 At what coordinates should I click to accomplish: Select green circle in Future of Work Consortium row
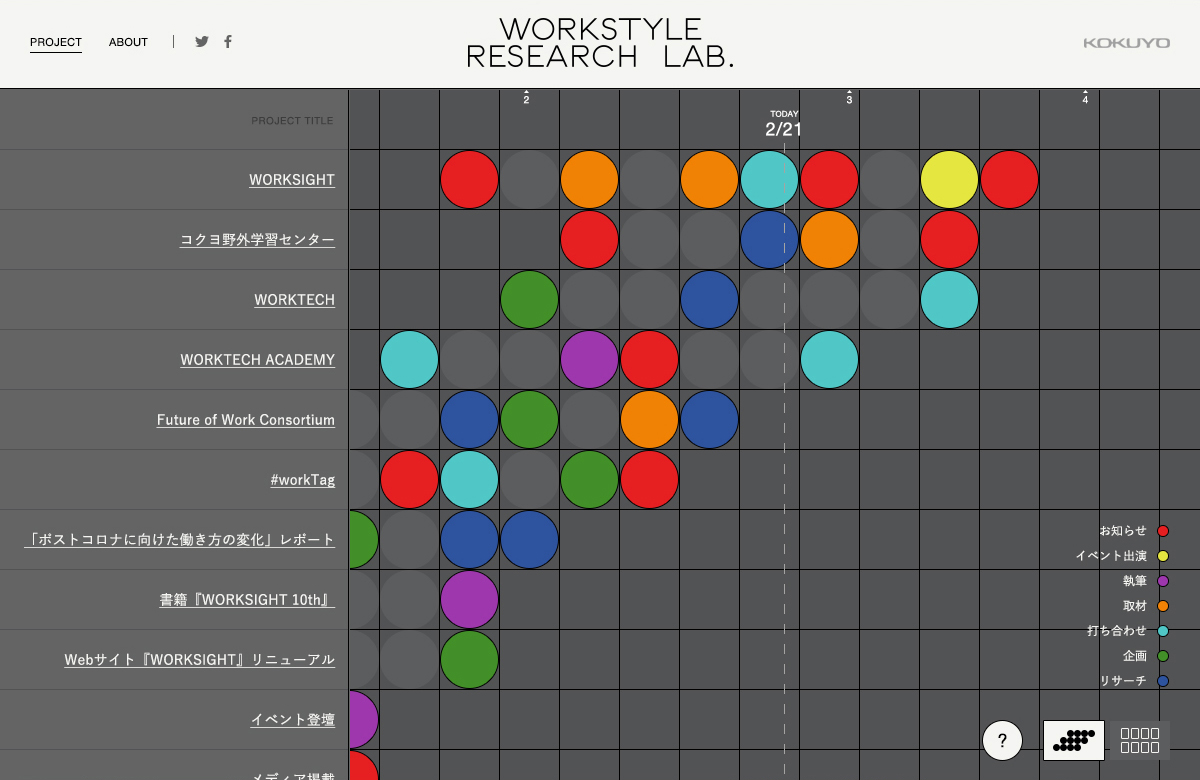[x=529, y=420]
